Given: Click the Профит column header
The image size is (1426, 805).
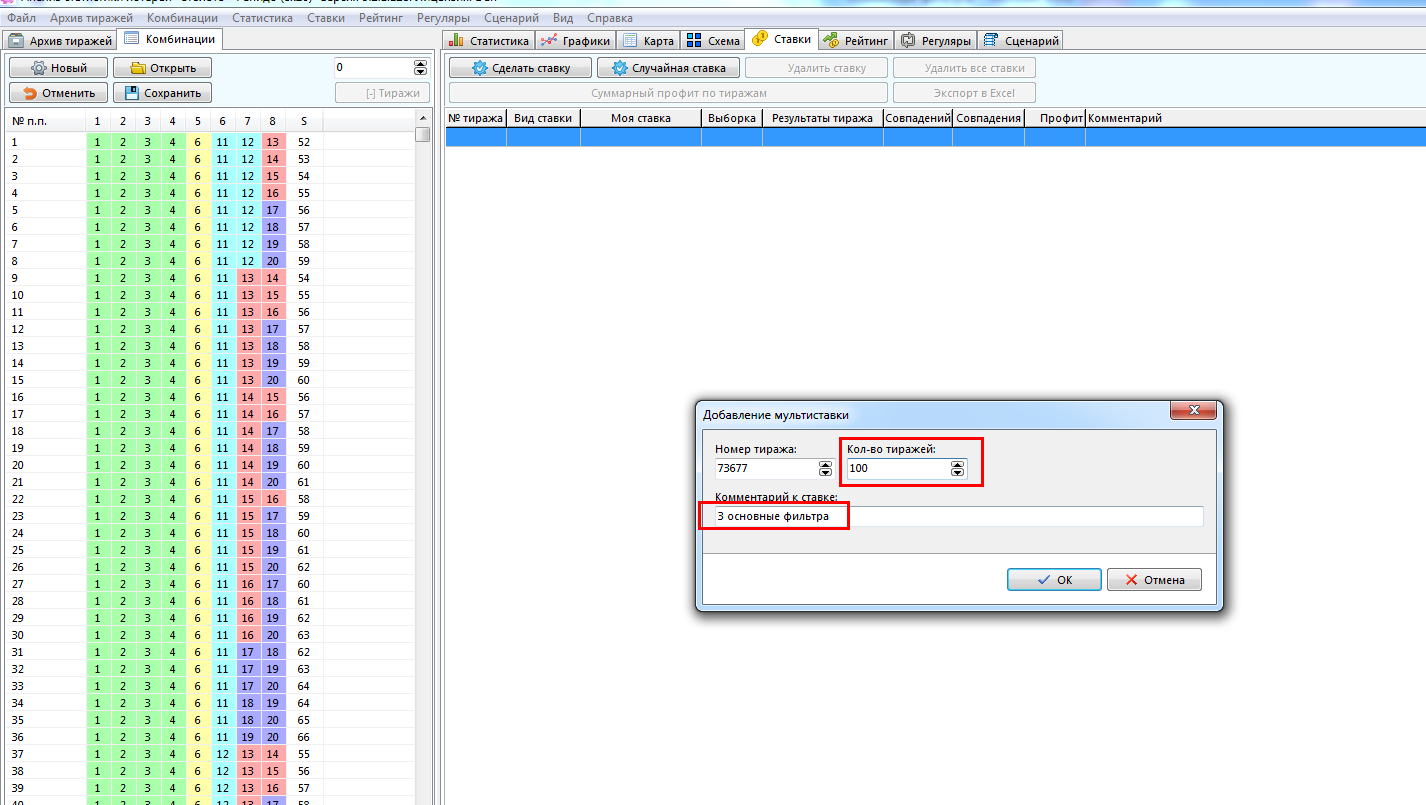Looking at the screenshot, I should click(1055, 118).
